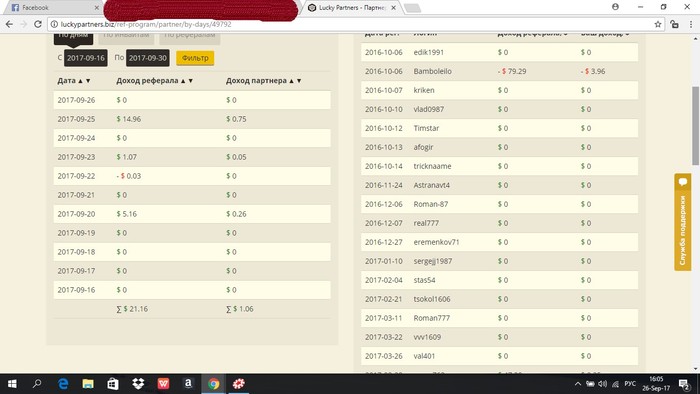Open WPS Office from taskbar
The width and height of the screenshot is (700, 394).
tap(163, 384)
